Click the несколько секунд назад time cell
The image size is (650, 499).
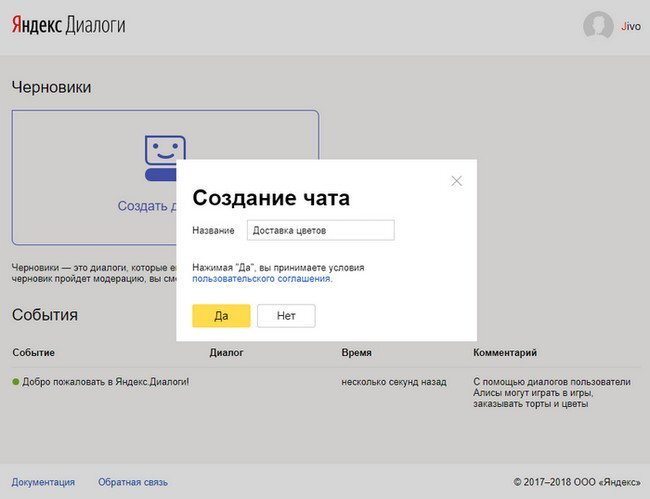click(394, 382)
